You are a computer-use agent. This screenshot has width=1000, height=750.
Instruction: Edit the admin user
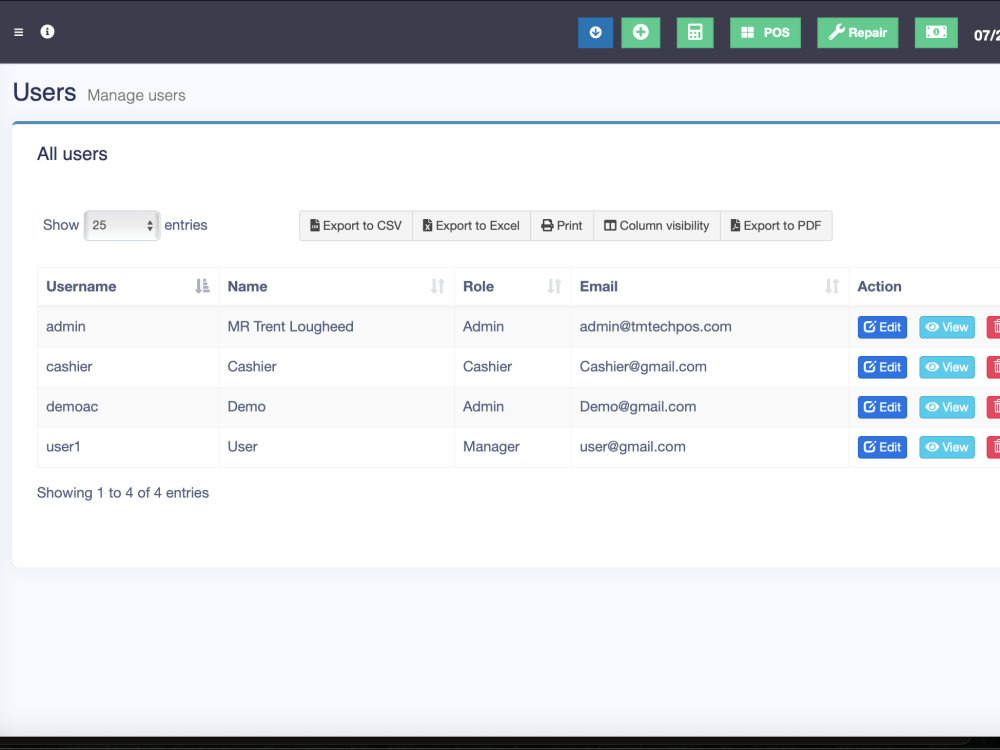pos(882,327)
